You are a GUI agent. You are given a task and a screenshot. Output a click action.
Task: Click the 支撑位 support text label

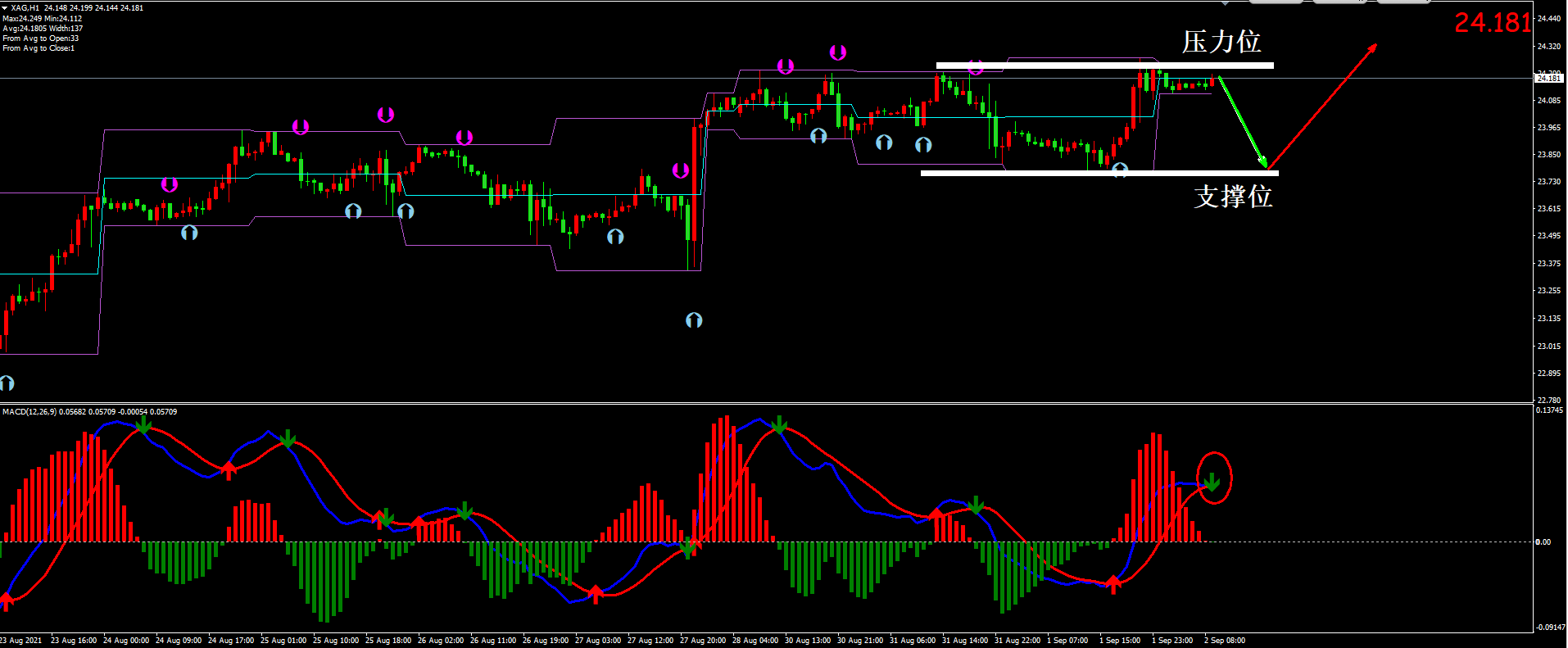pos(1232,197)
